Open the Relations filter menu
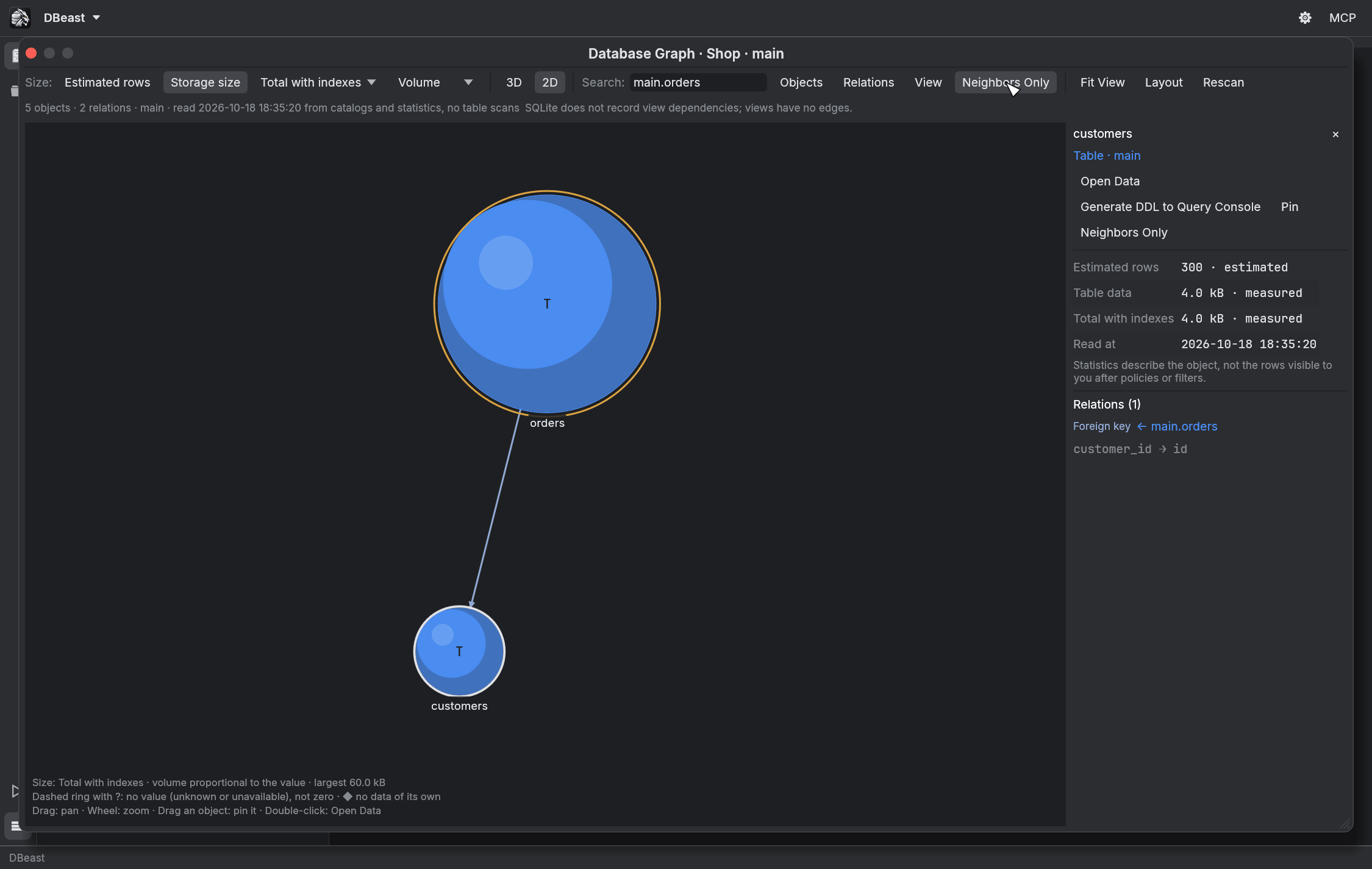 coord(868,82)
